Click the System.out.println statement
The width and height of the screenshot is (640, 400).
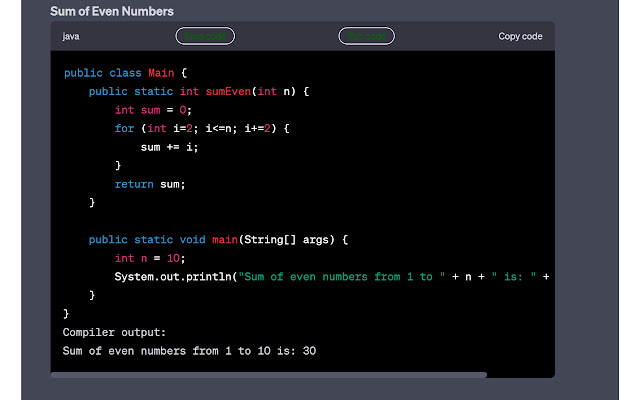point(331,277)
